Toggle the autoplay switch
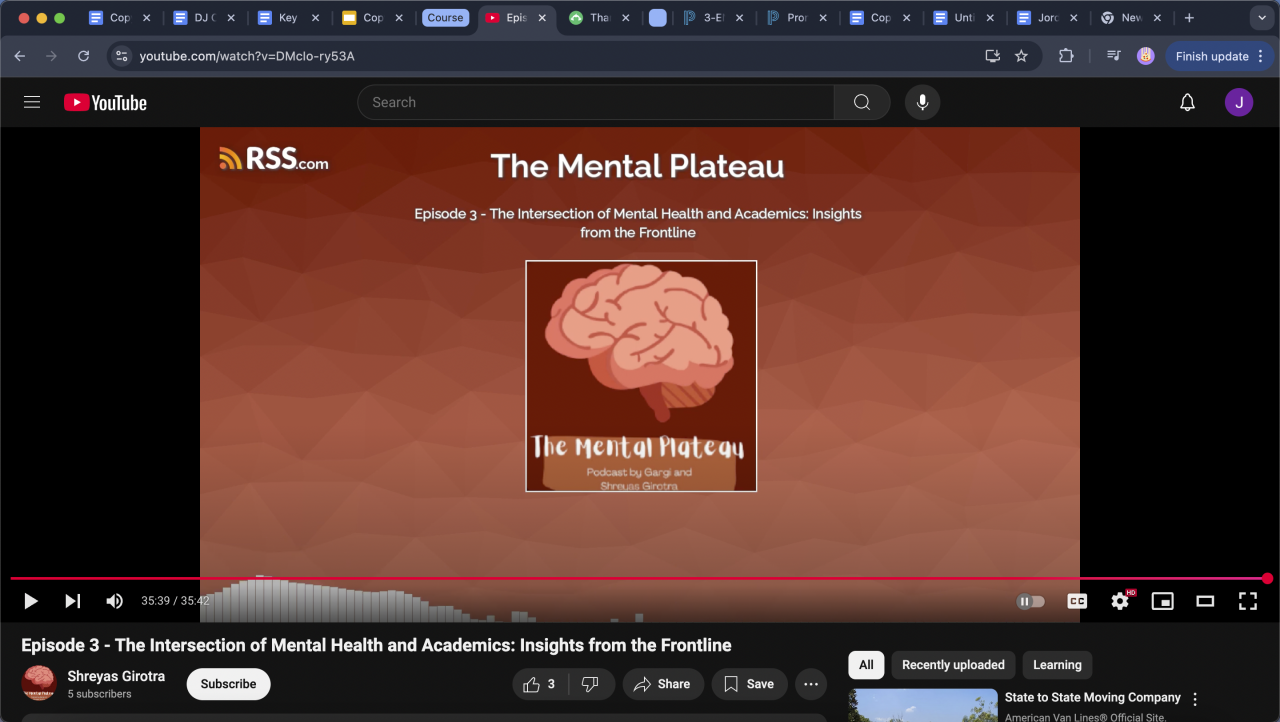The image size is (1280, 722). point(1030,601)
